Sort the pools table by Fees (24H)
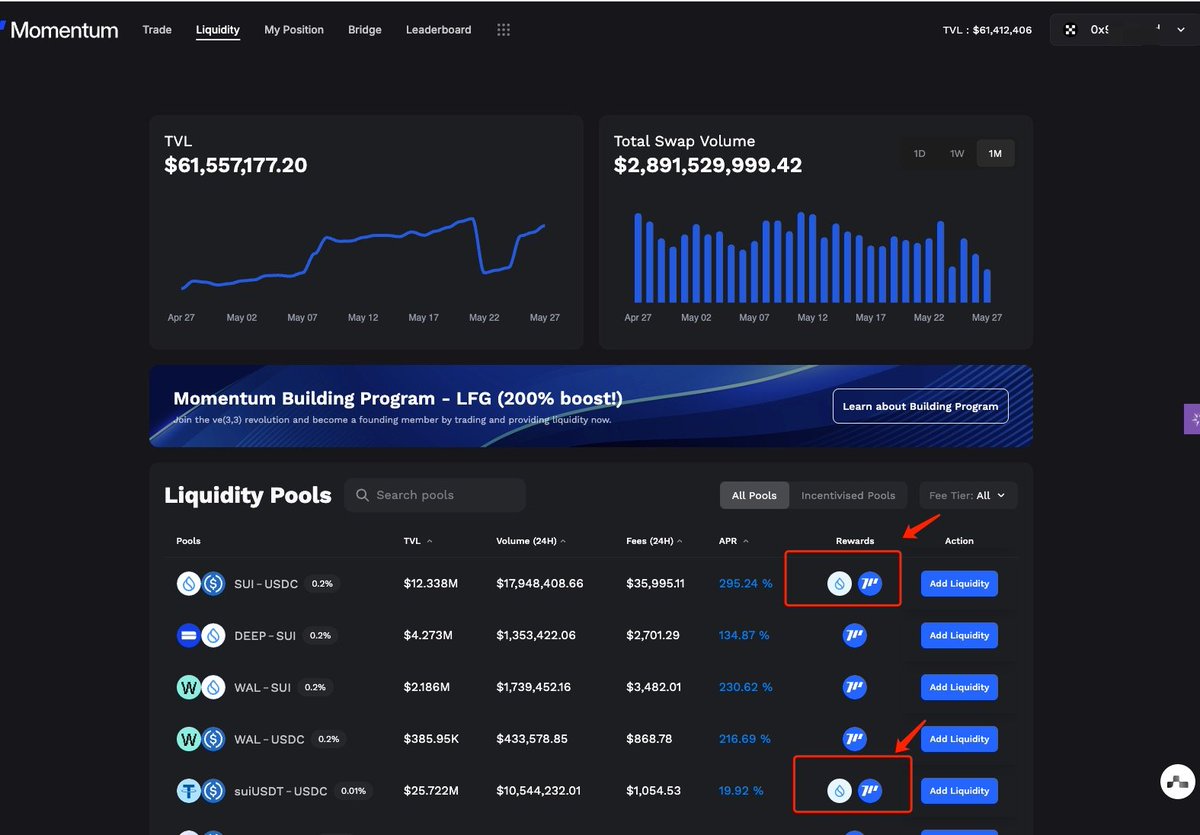 (x=654, y=541)
